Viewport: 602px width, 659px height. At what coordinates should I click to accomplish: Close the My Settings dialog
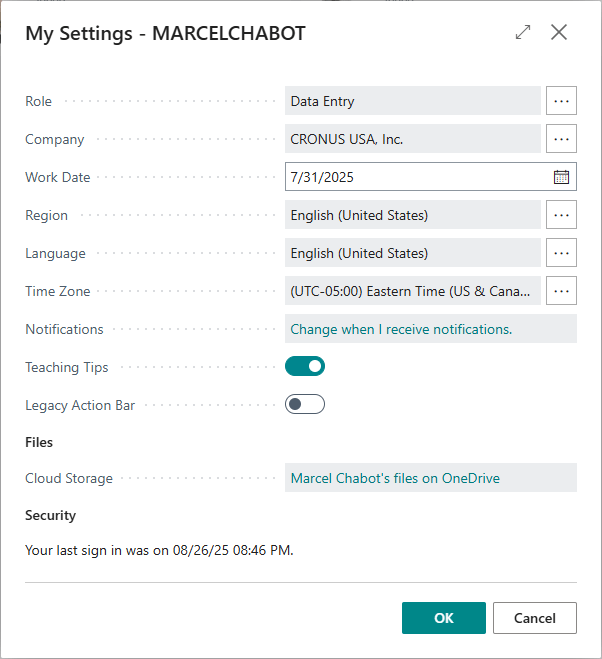tap(559, 32)
